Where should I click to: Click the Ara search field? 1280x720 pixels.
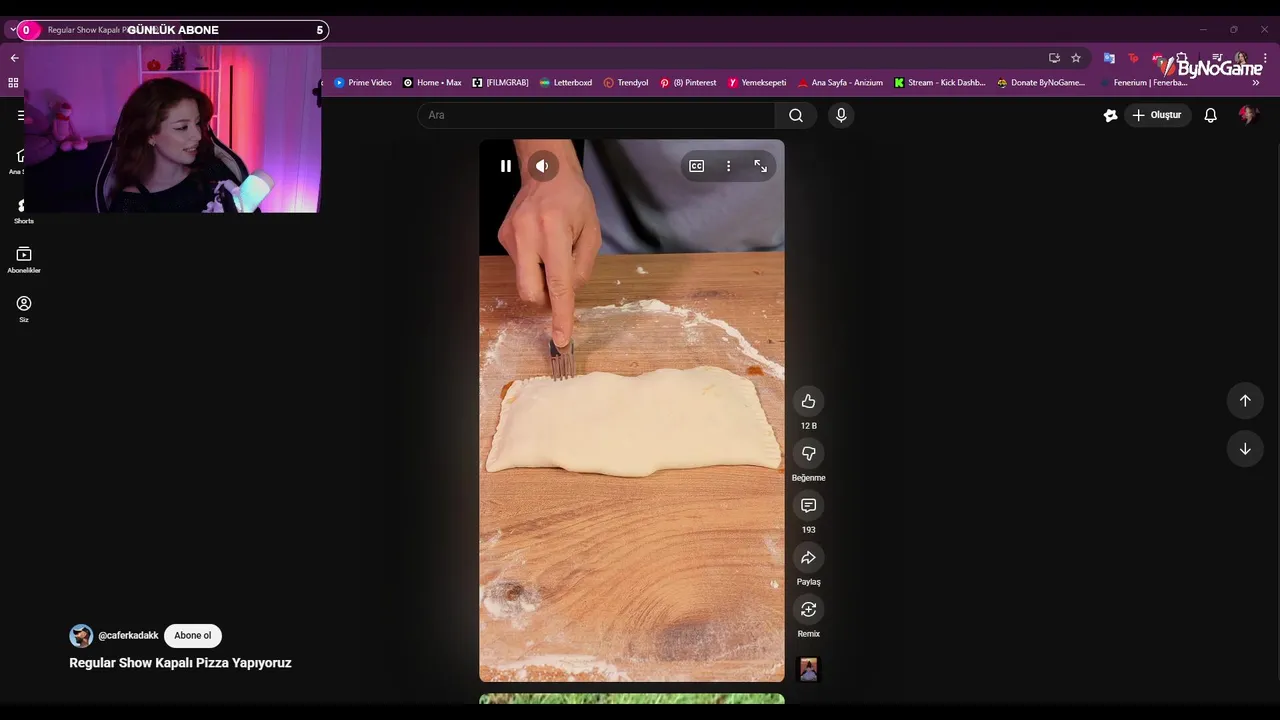(x=596, y=115)
